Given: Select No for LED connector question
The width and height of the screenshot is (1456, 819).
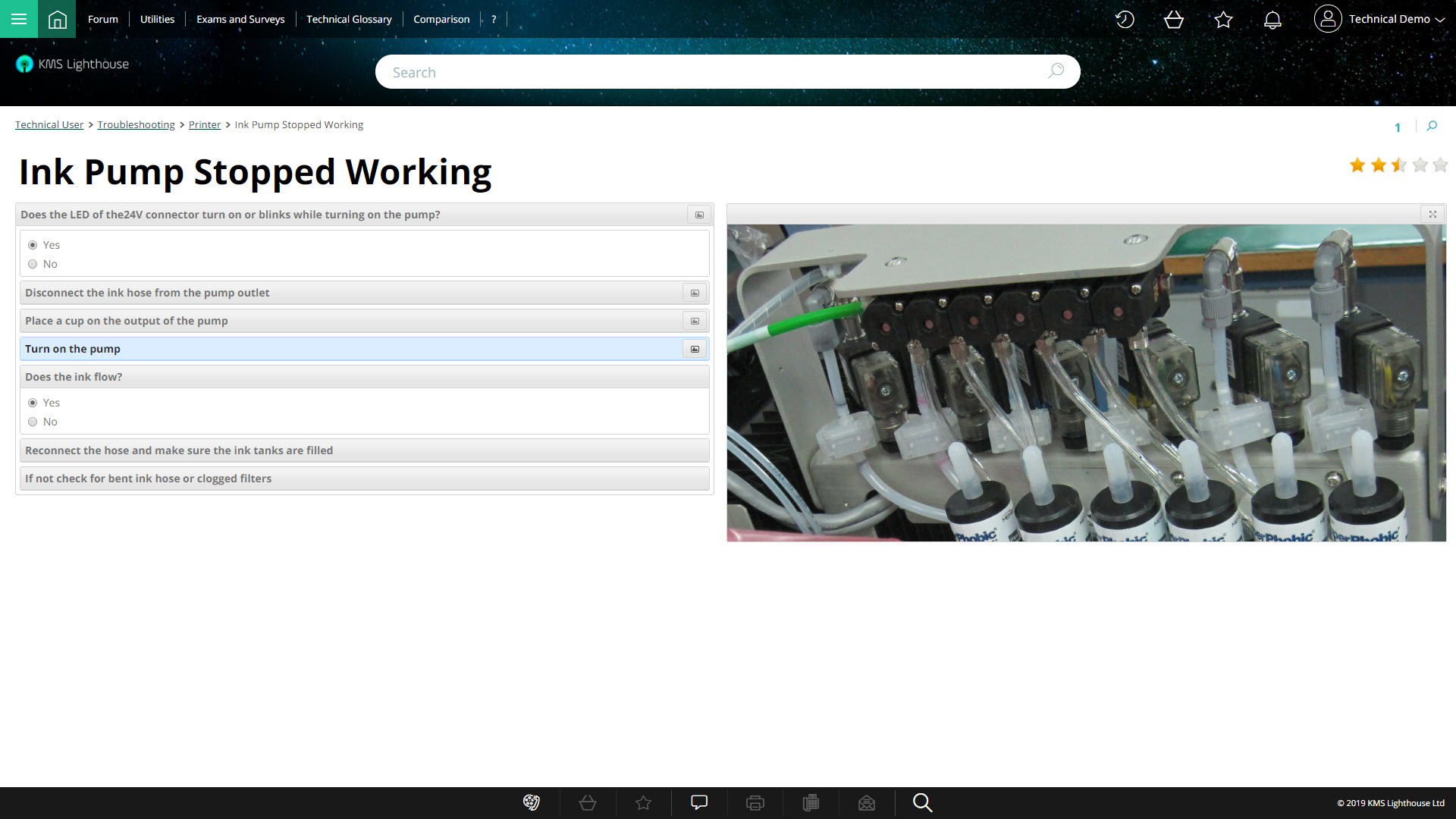Looking at the screenshot, I should tap(33, 264).
